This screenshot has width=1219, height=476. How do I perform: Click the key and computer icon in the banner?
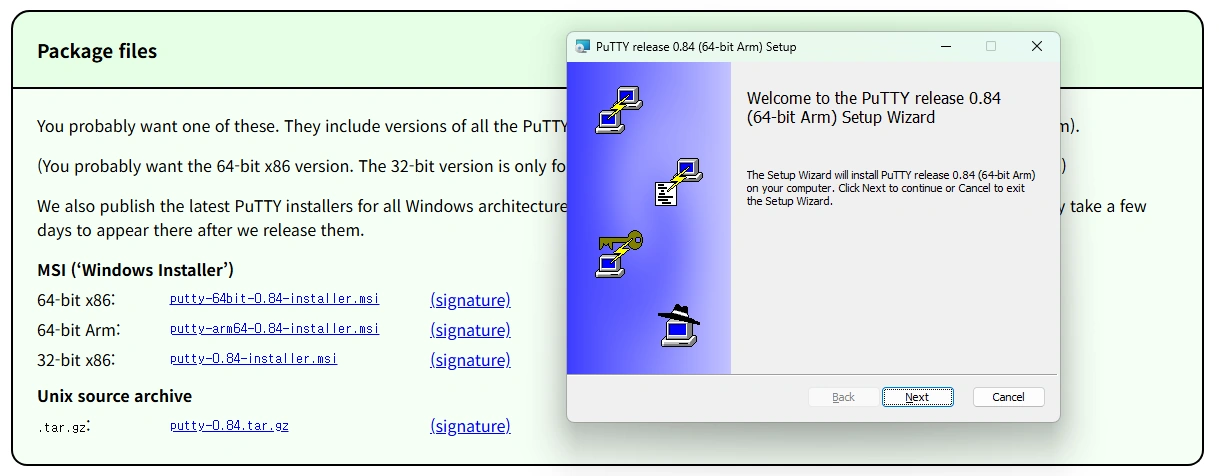(620, 254)
